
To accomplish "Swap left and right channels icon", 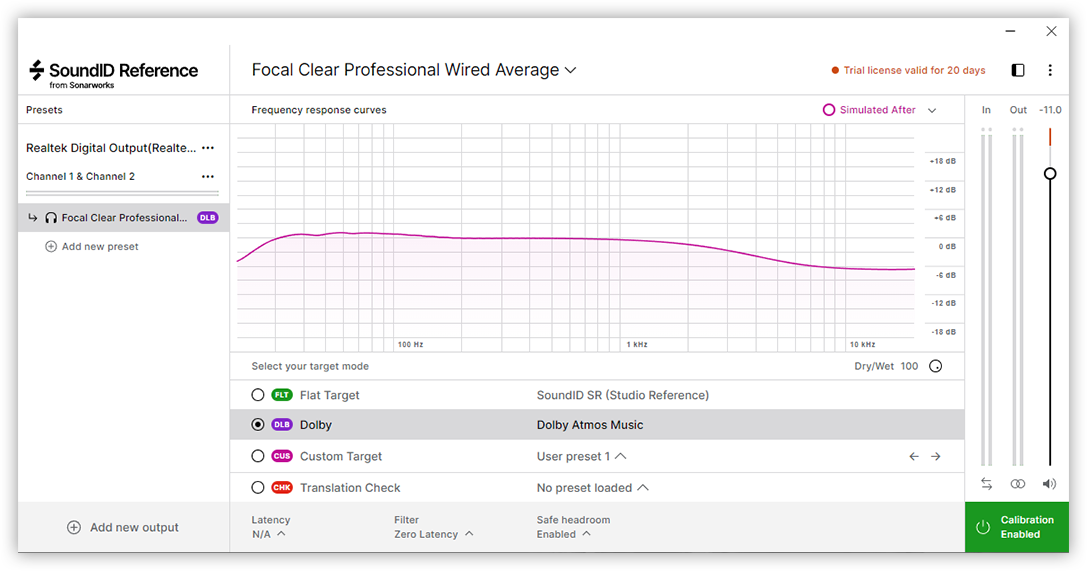I will click(x=986, y=484).
